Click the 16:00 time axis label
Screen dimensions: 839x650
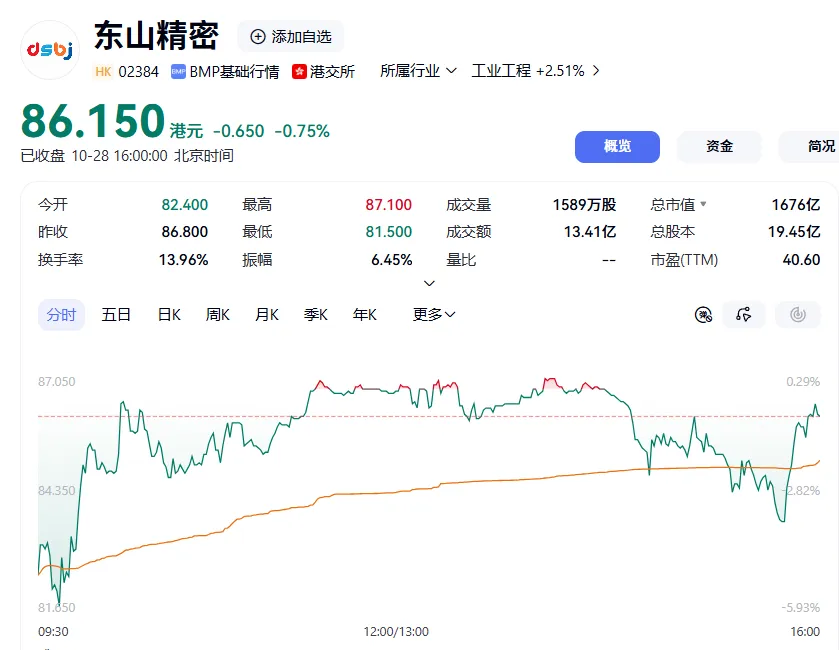805,632
